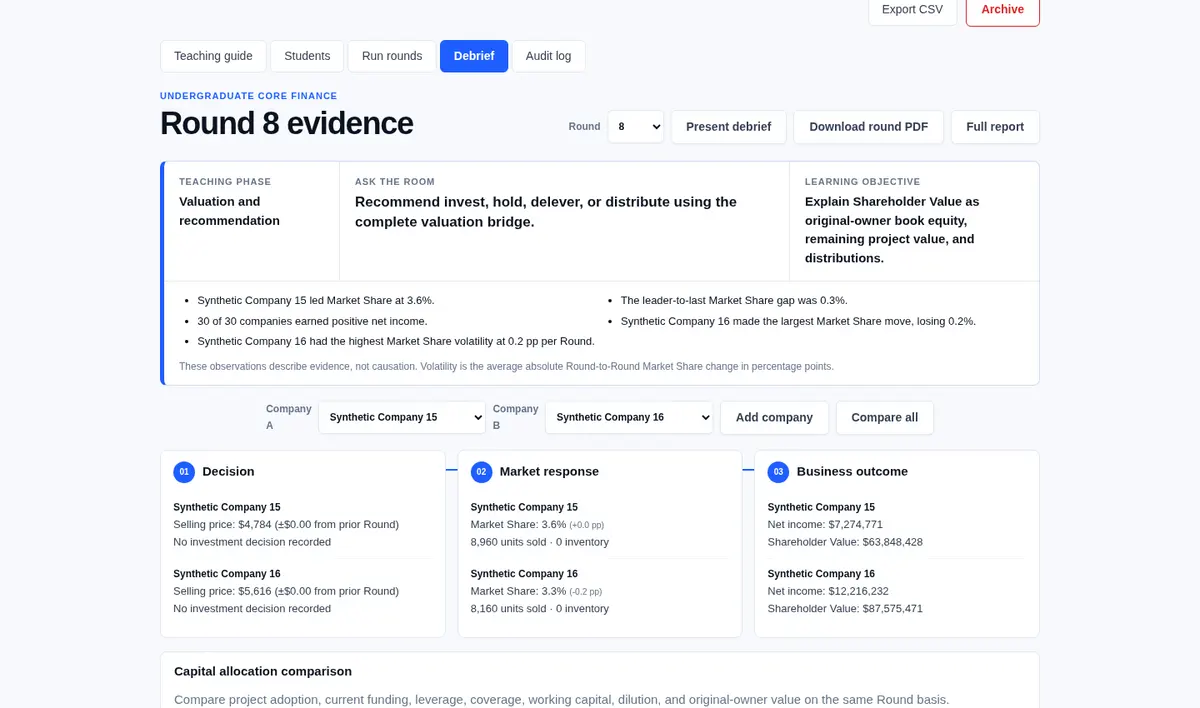Select the Market response card heading
The width and height of the screenshot is (1200, 708).
[549, 472]
